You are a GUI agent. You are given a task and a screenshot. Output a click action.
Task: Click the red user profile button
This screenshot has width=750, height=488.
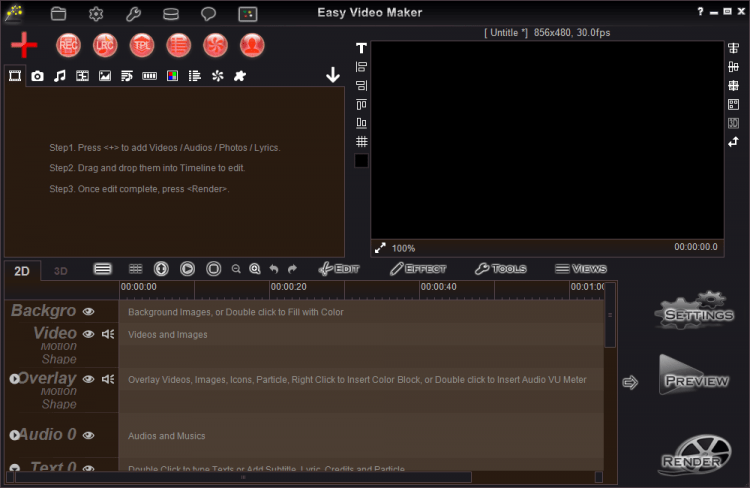pyautogui.click(x=252, y=45)
